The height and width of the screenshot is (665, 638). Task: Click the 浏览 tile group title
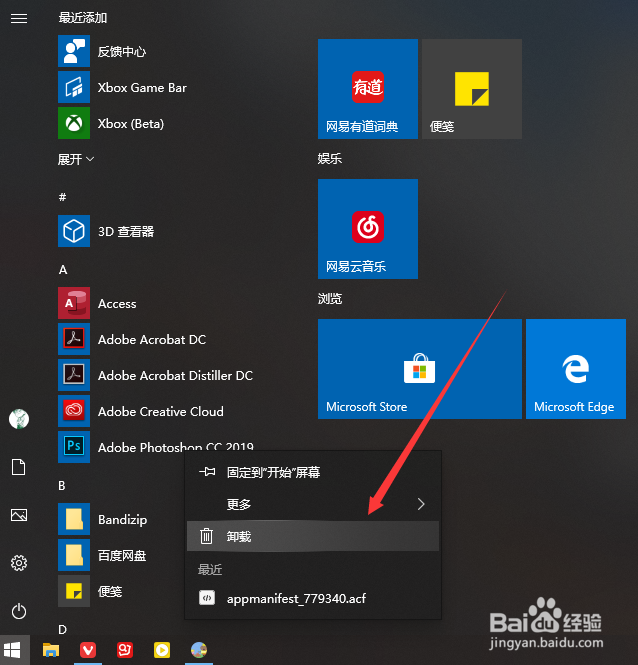pos(330,299)
